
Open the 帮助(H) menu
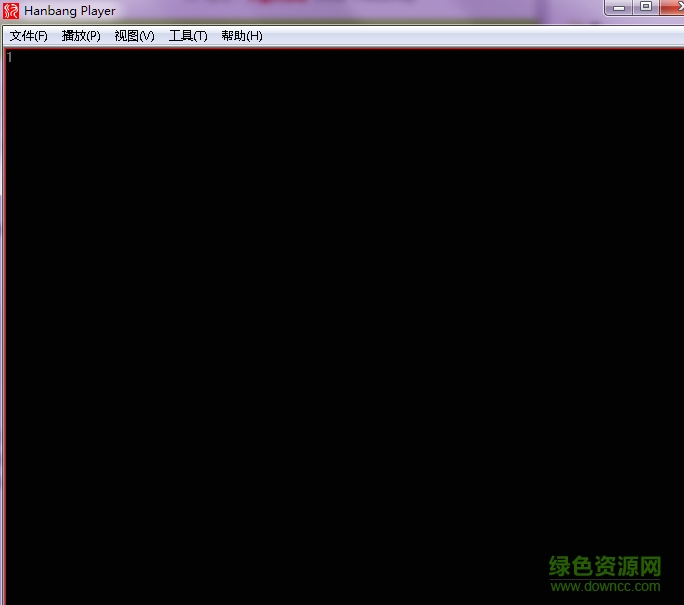pos(242,36)
